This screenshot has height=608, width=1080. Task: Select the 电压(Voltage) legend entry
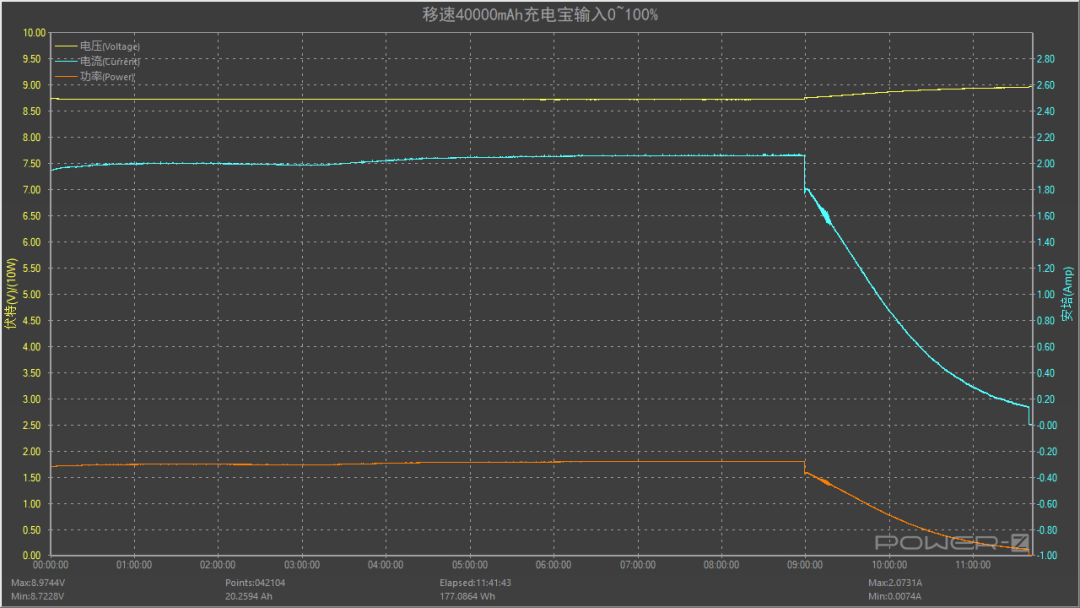[97, 46]
